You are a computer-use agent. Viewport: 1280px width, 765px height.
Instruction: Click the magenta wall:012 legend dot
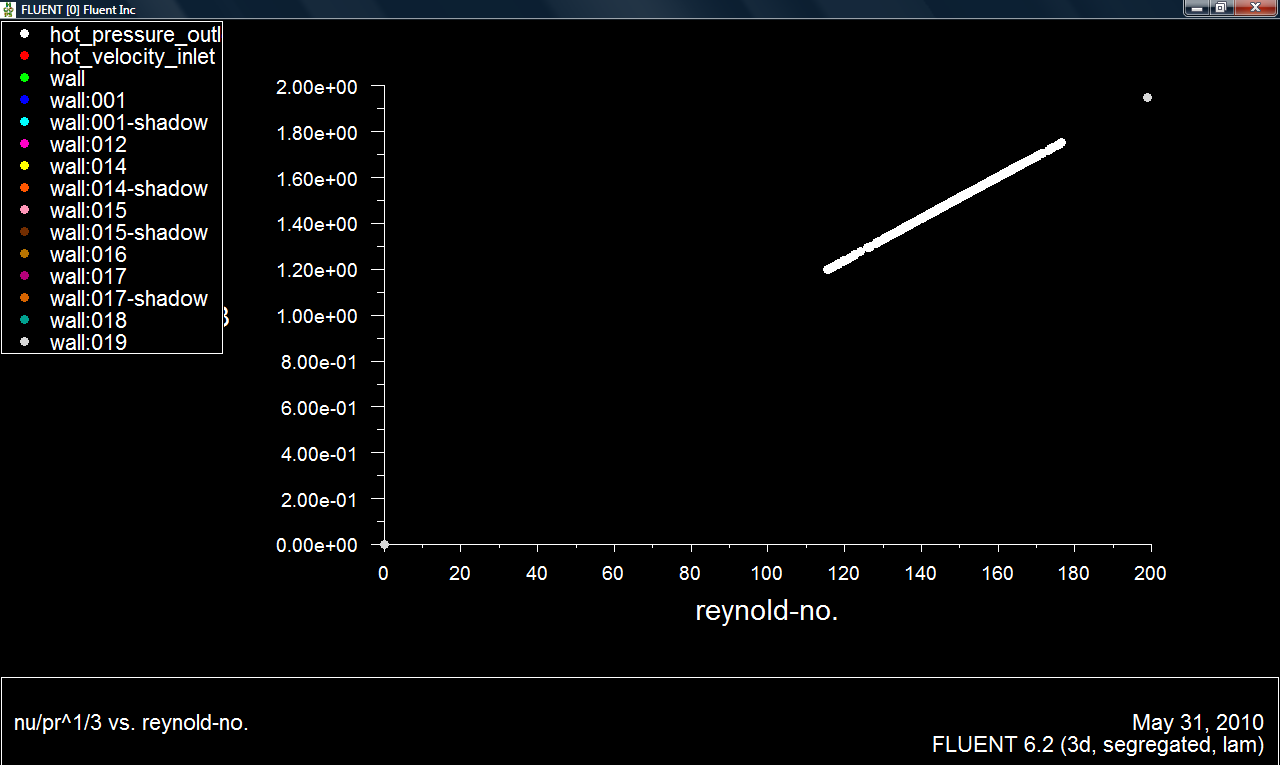click(24, 144)
